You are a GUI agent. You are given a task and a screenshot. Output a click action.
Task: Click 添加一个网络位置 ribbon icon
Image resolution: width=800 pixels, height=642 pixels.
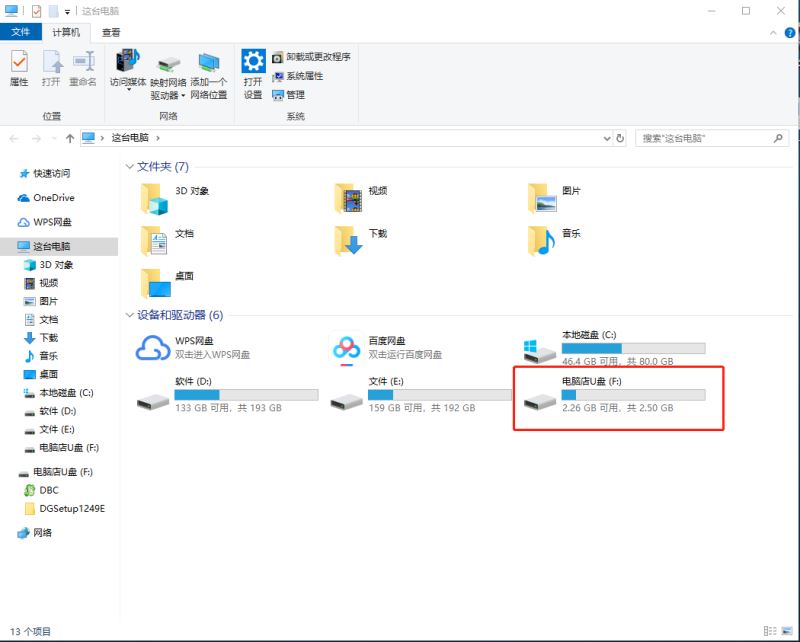(x=208, y=76)
